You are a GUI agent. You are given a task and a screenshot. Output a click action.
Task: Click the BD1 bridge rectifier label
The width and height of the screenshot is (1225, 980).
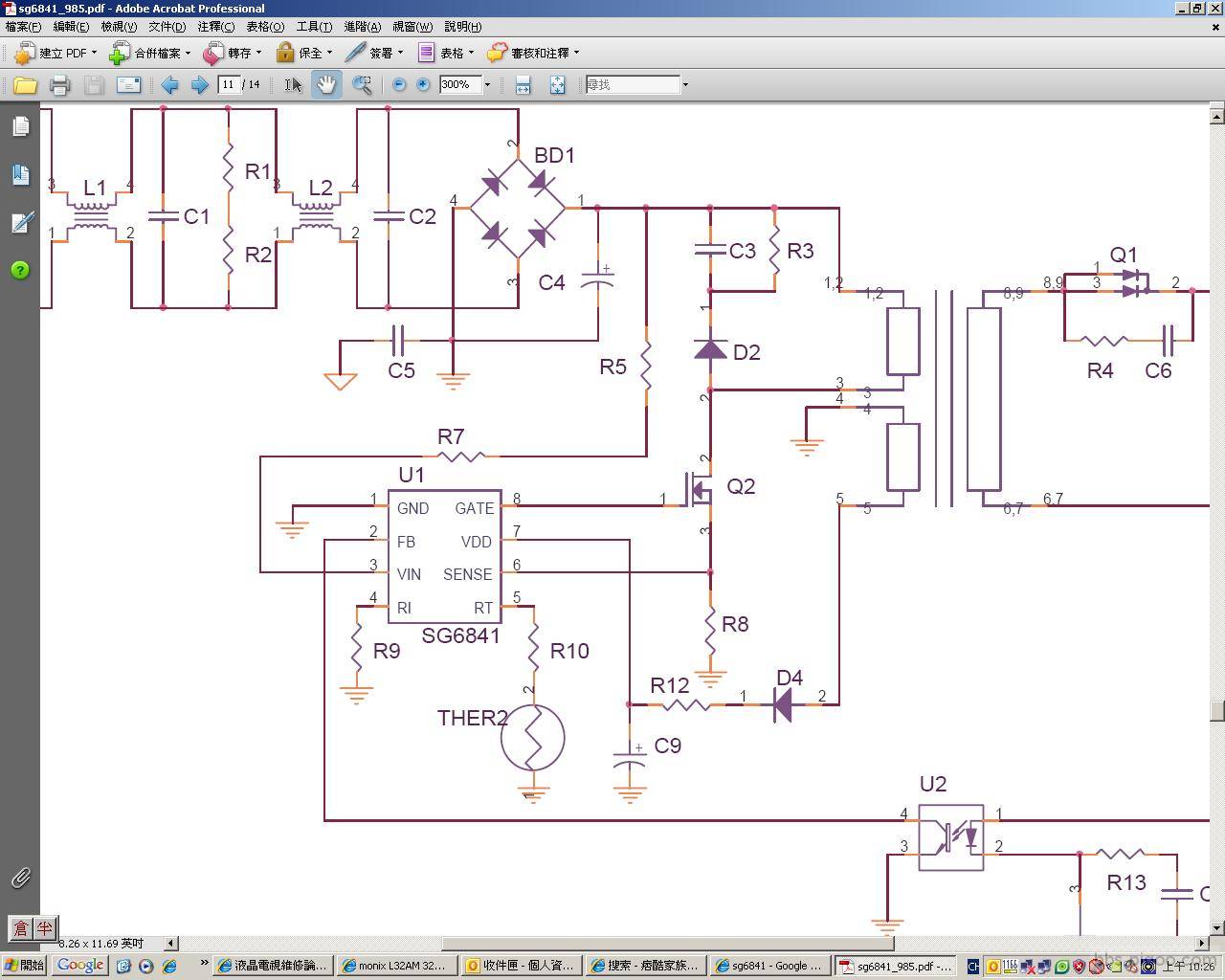(x=555, y=155)
